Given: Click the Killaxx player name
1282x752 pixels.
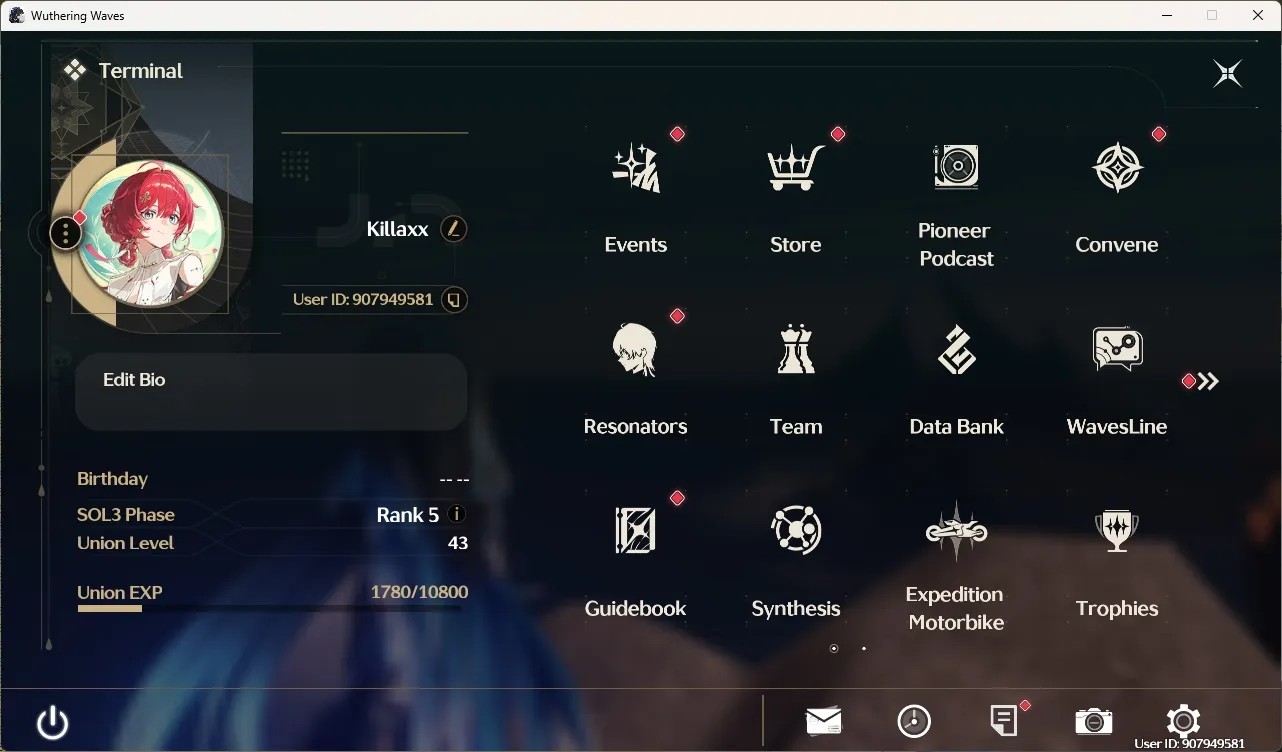Looking at the screenshot, I should (397, 229).
